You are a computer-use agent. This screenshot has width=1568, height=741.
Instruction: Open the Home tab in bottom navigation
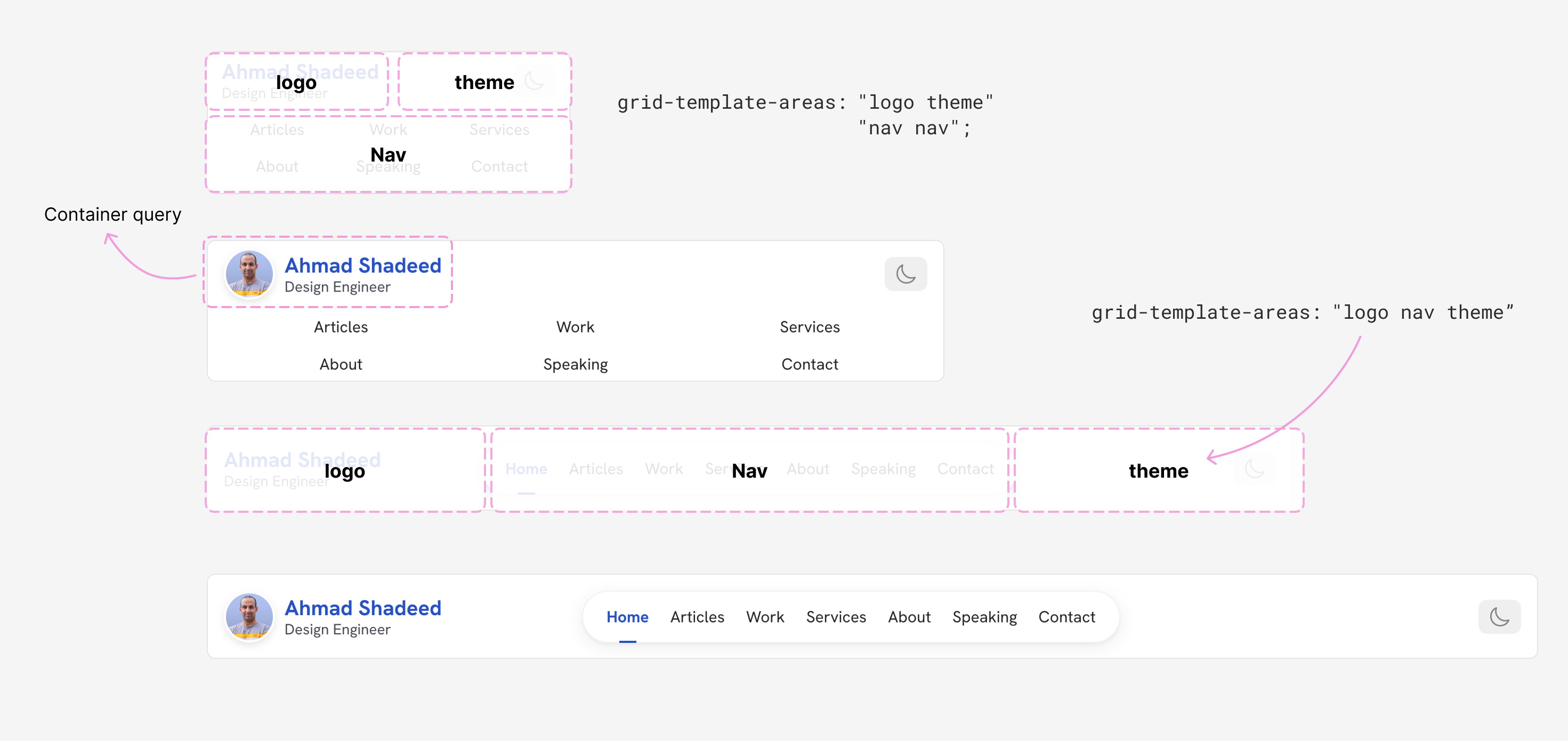tap(627, 617)
